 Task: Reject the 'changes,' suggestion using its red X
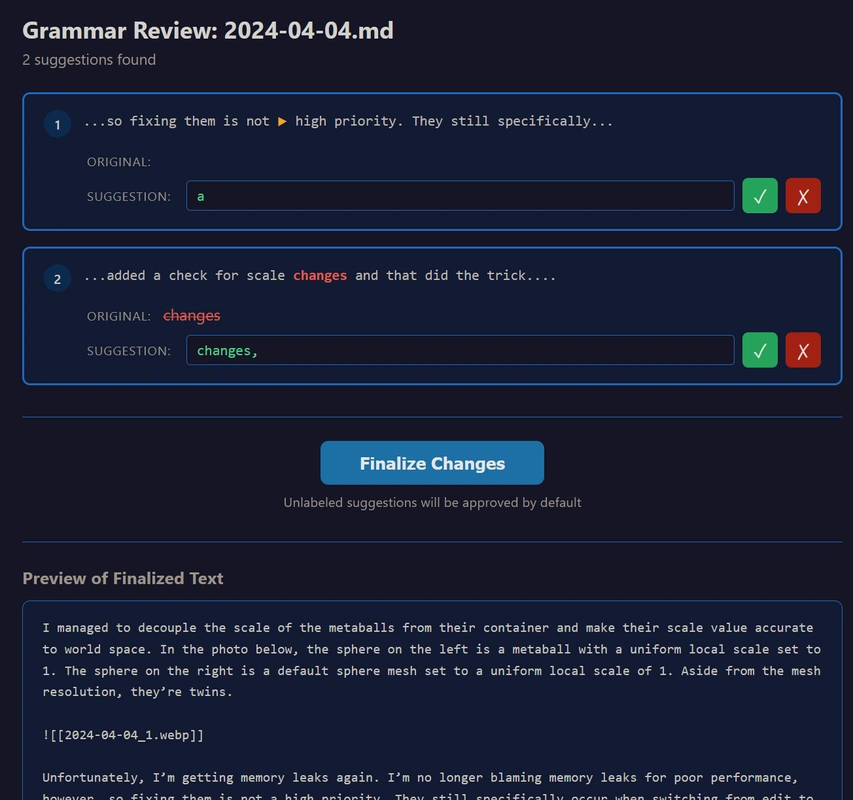tap(803, 350)
